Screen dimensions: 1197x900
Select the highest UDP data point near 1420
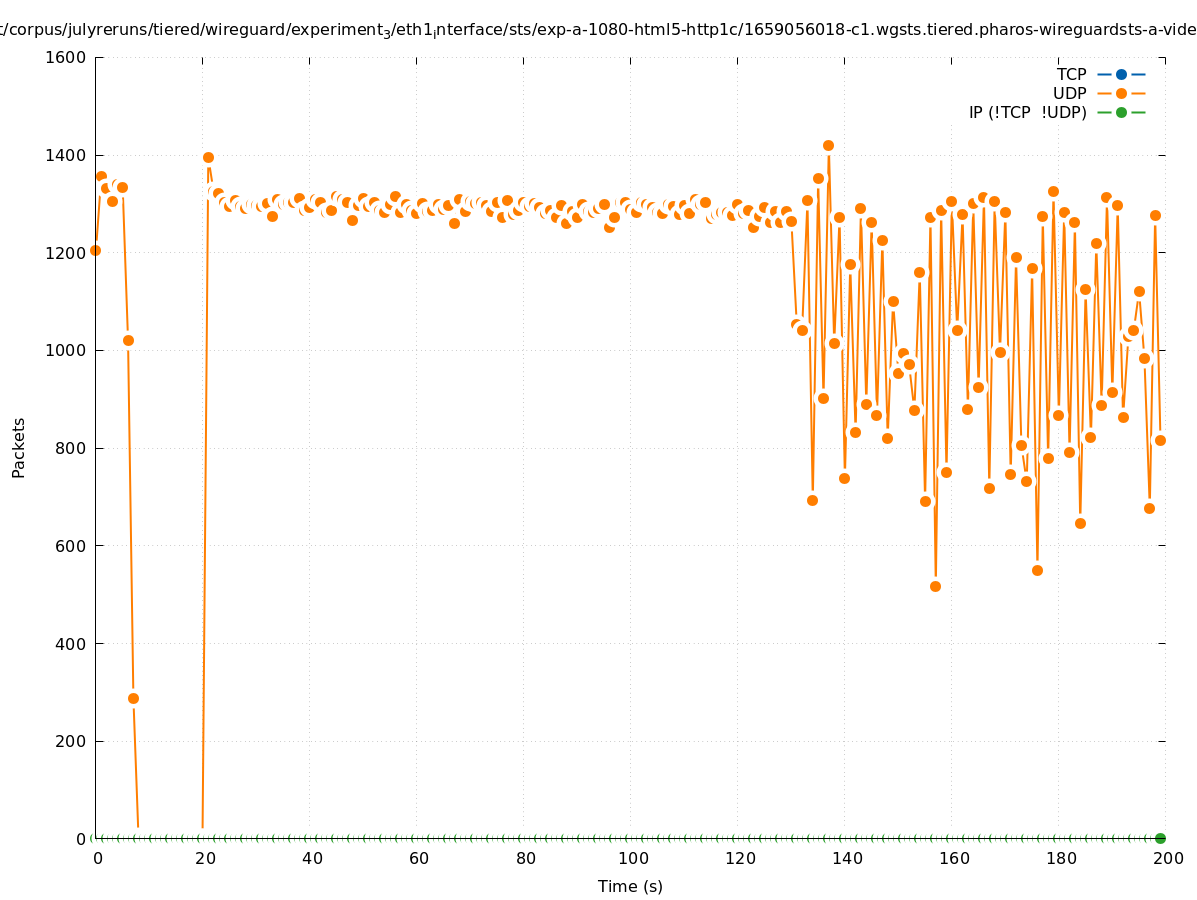828,145
